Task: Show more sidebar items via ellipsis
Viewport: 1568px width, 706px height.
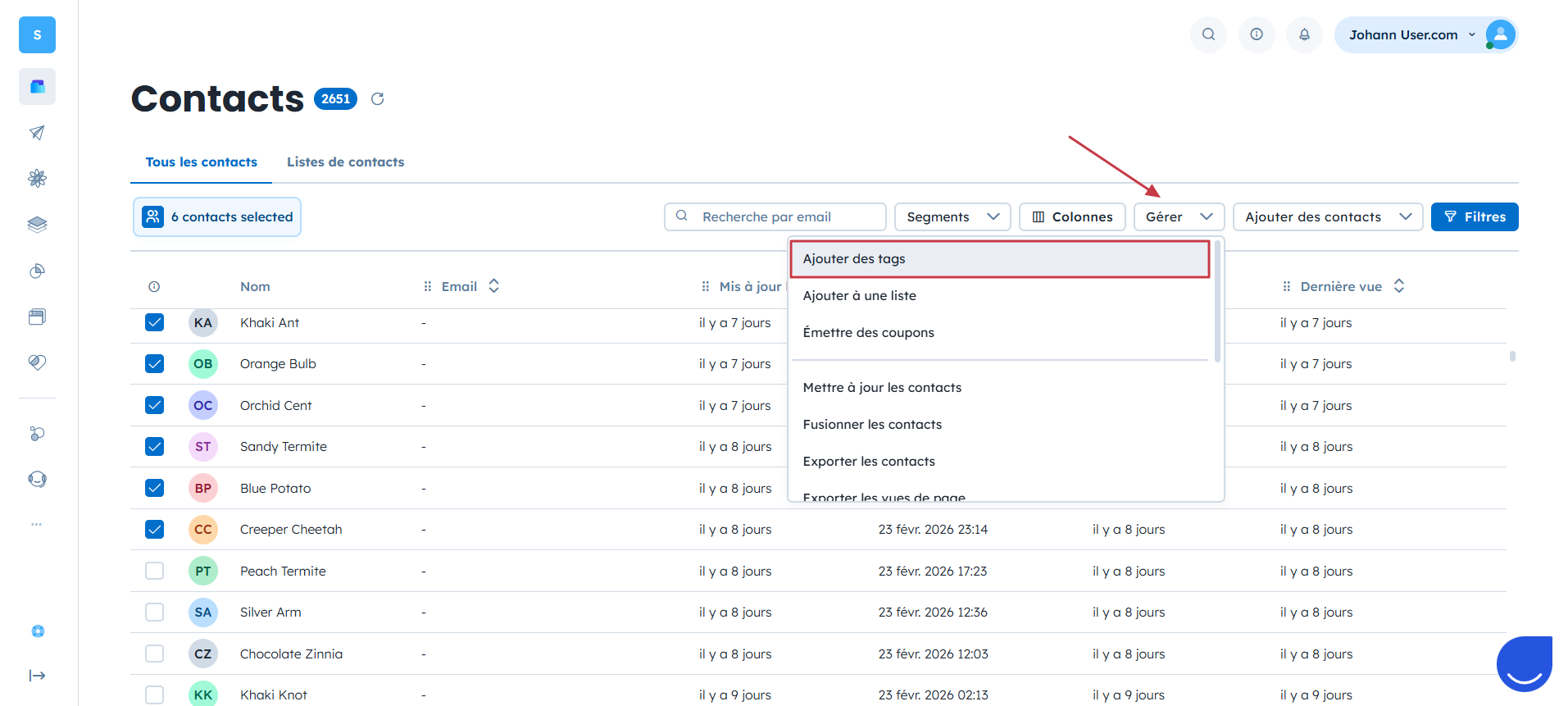Action: tap(37, 524)
